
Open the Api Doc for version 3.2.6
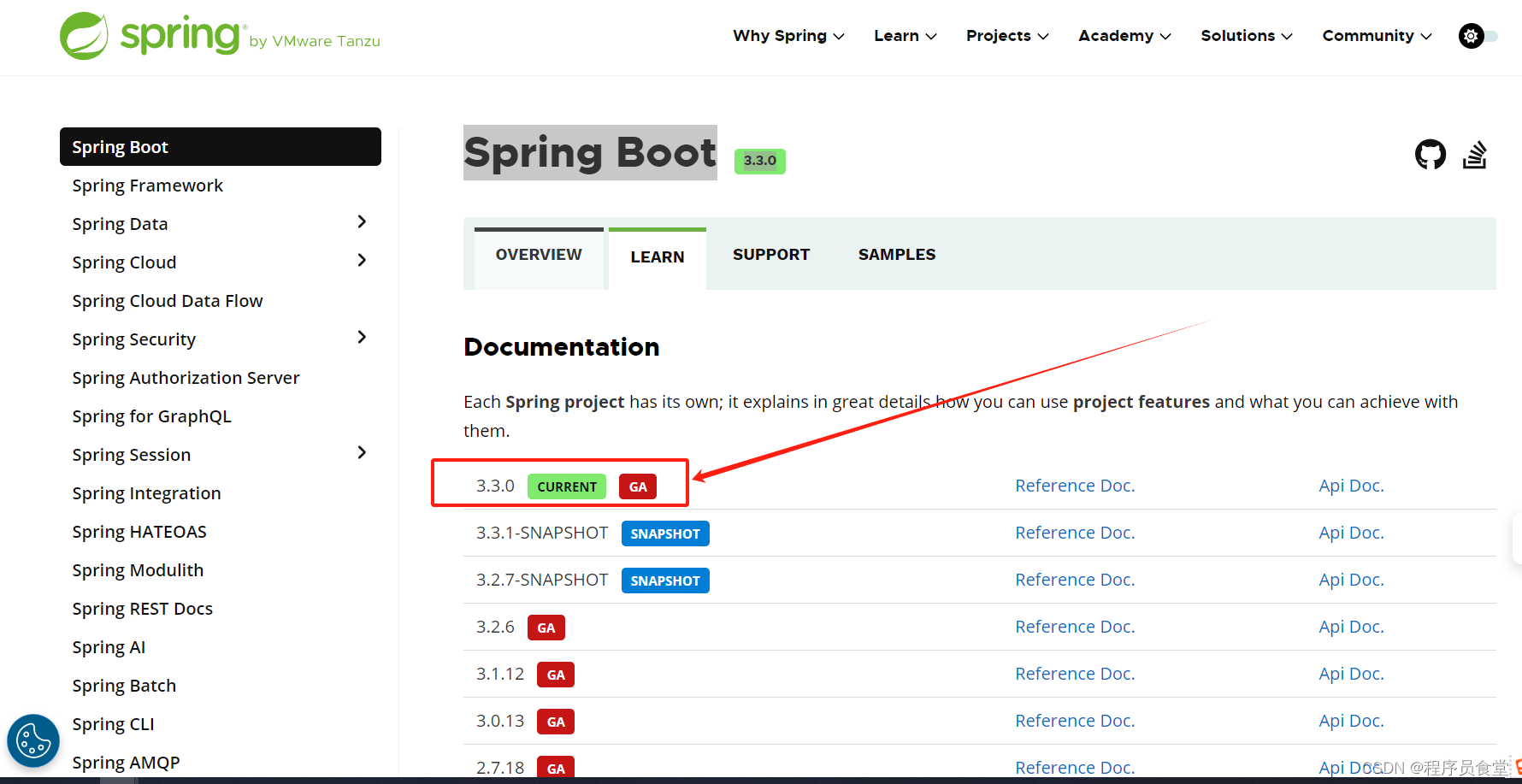1351,627
